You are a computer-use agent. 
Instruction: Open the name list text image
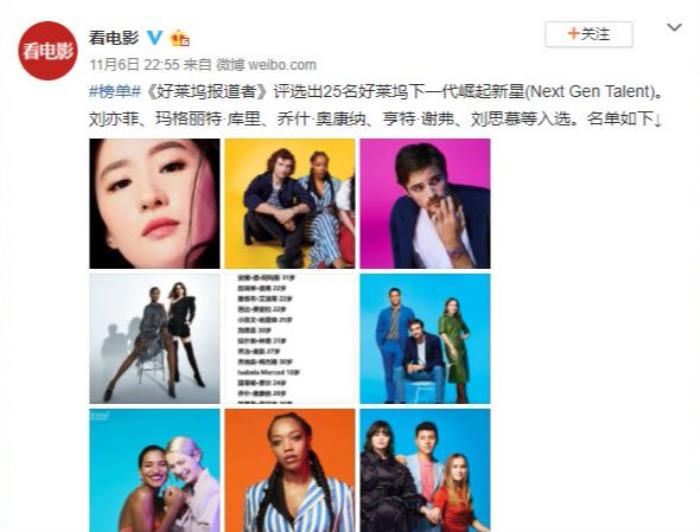coord(290,339)
